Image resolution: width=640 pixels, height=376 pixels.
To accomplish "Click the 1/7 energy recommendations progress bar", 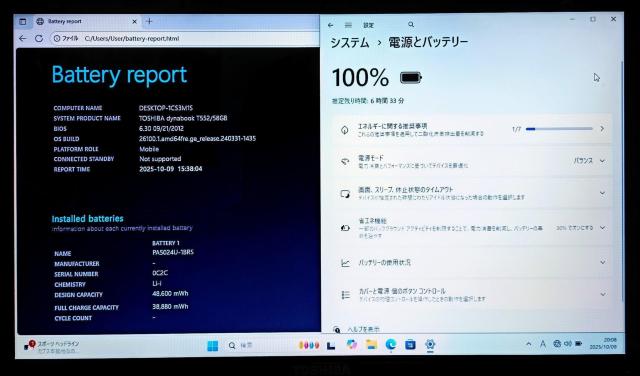I will coord(559,129).
